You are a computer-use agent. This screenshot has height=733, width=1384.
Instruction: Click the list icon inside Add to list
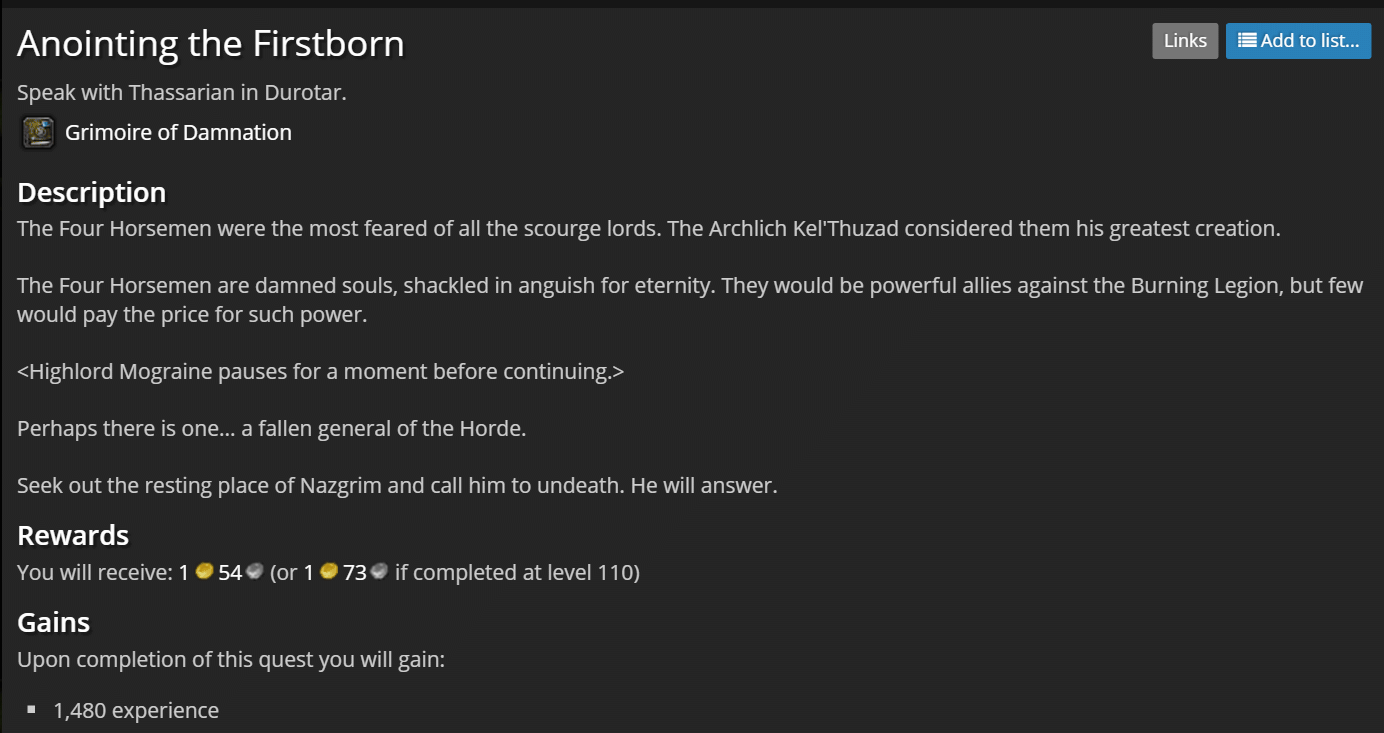[1247, 41]
